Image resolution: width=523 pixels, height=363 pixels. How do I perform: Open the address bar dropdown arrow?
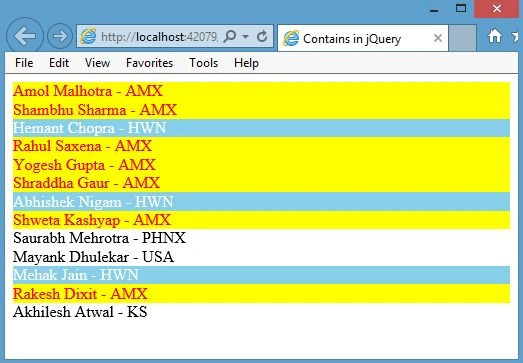(245, 36)
